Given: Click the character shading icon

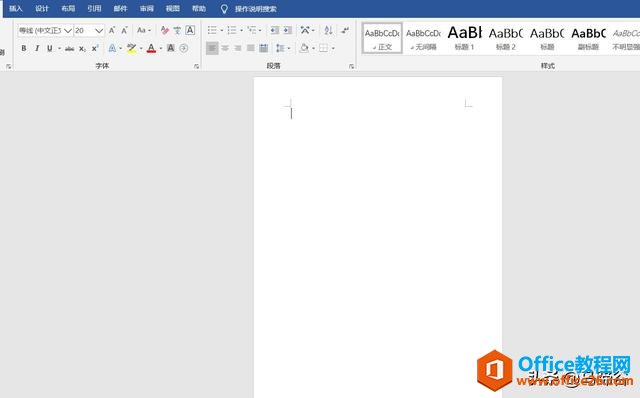Looking at the screenshot, I should pos(171,48).
